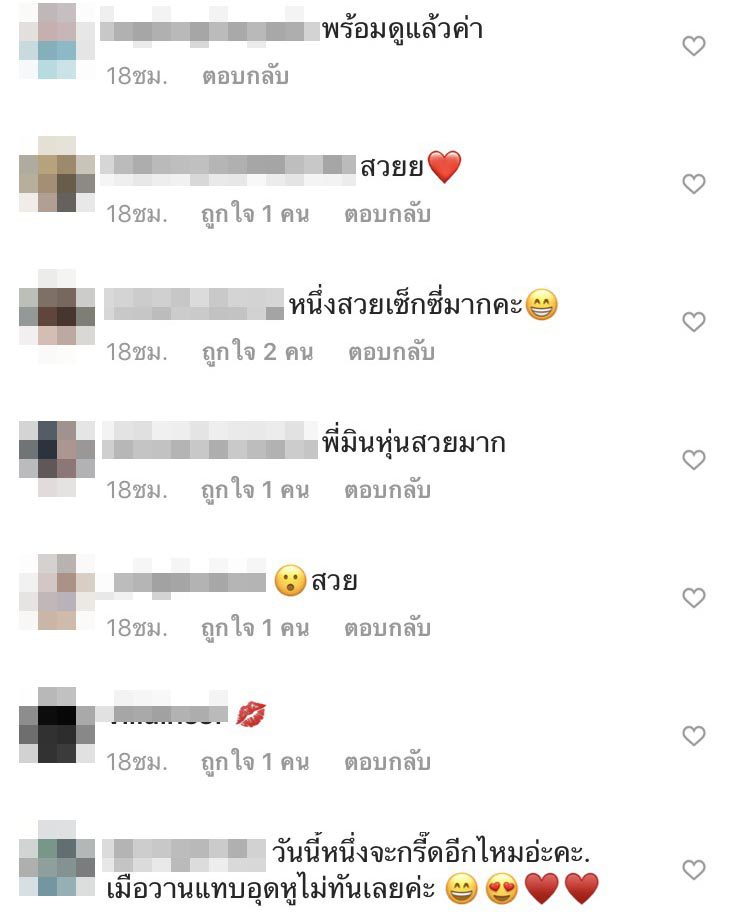This screenshot has height=920, width=750.
Task: Open username of "พี่มินหุ่นสวยมาก" commenter
Action: pyautogui.click(x=210, y=440)
